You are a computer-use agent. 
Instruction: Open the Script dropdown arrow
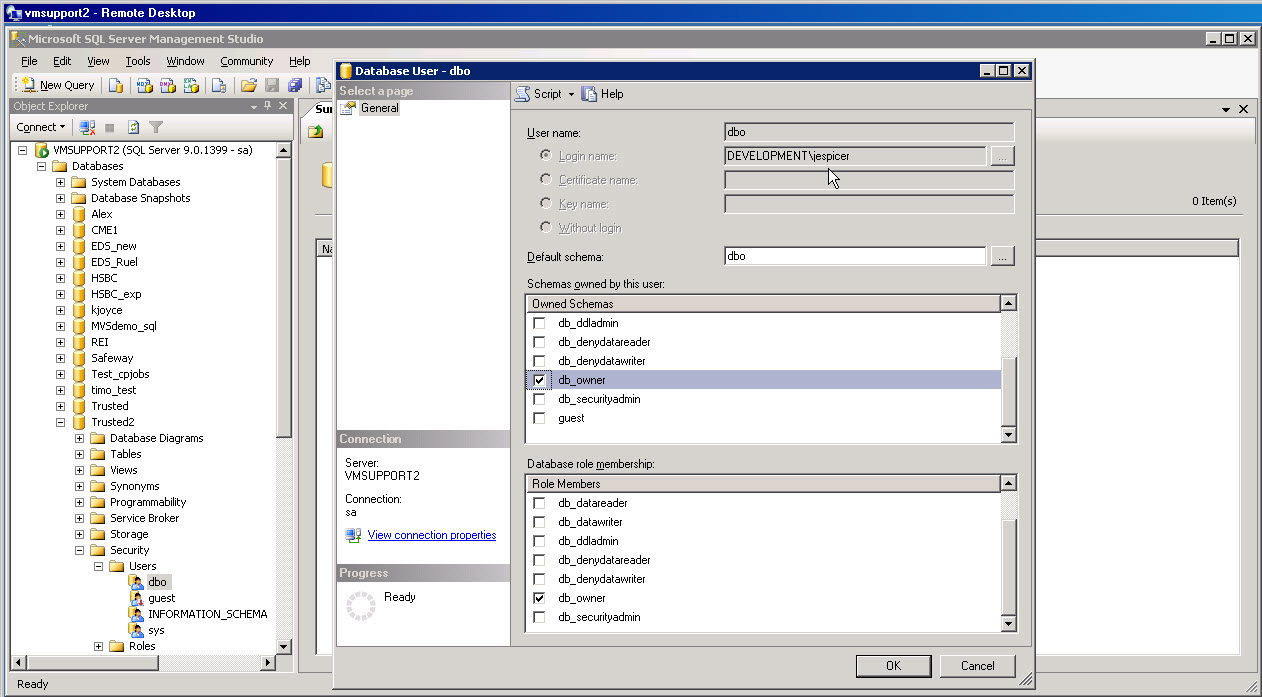[571, 94]
